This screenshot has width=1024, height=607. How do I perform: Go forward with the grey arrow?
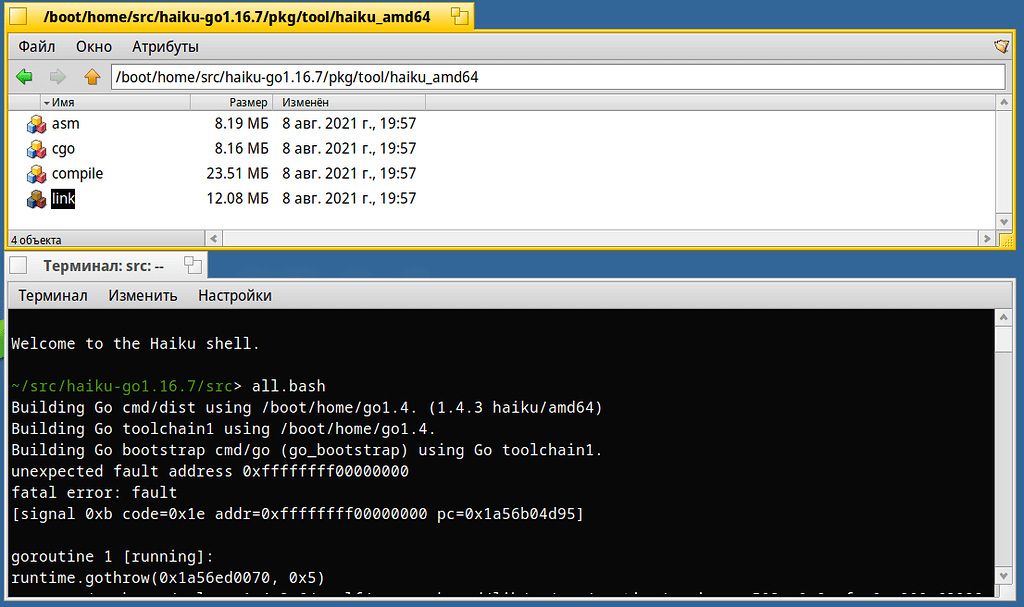coord(58,76)
